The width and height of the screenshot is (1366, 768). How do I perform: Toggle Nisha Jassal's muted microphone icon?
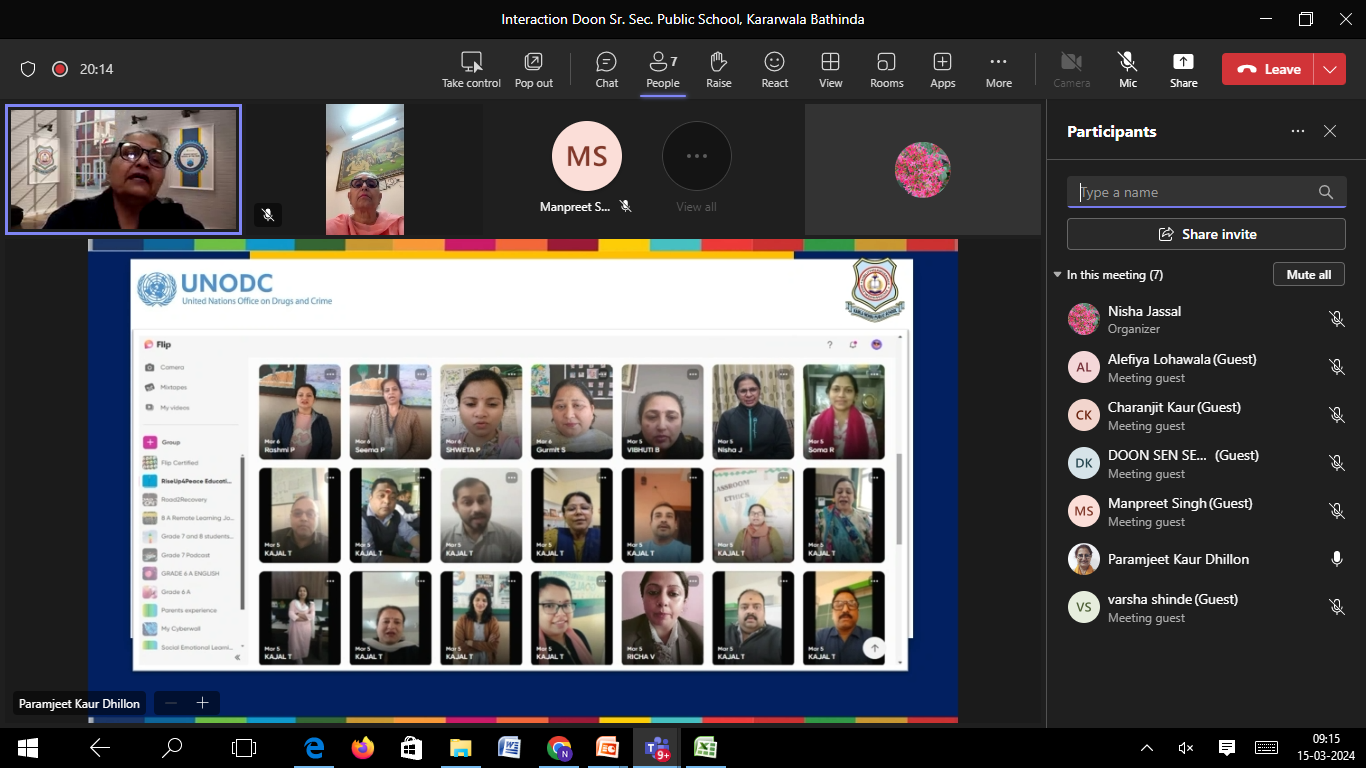(x=1337, y=319)
